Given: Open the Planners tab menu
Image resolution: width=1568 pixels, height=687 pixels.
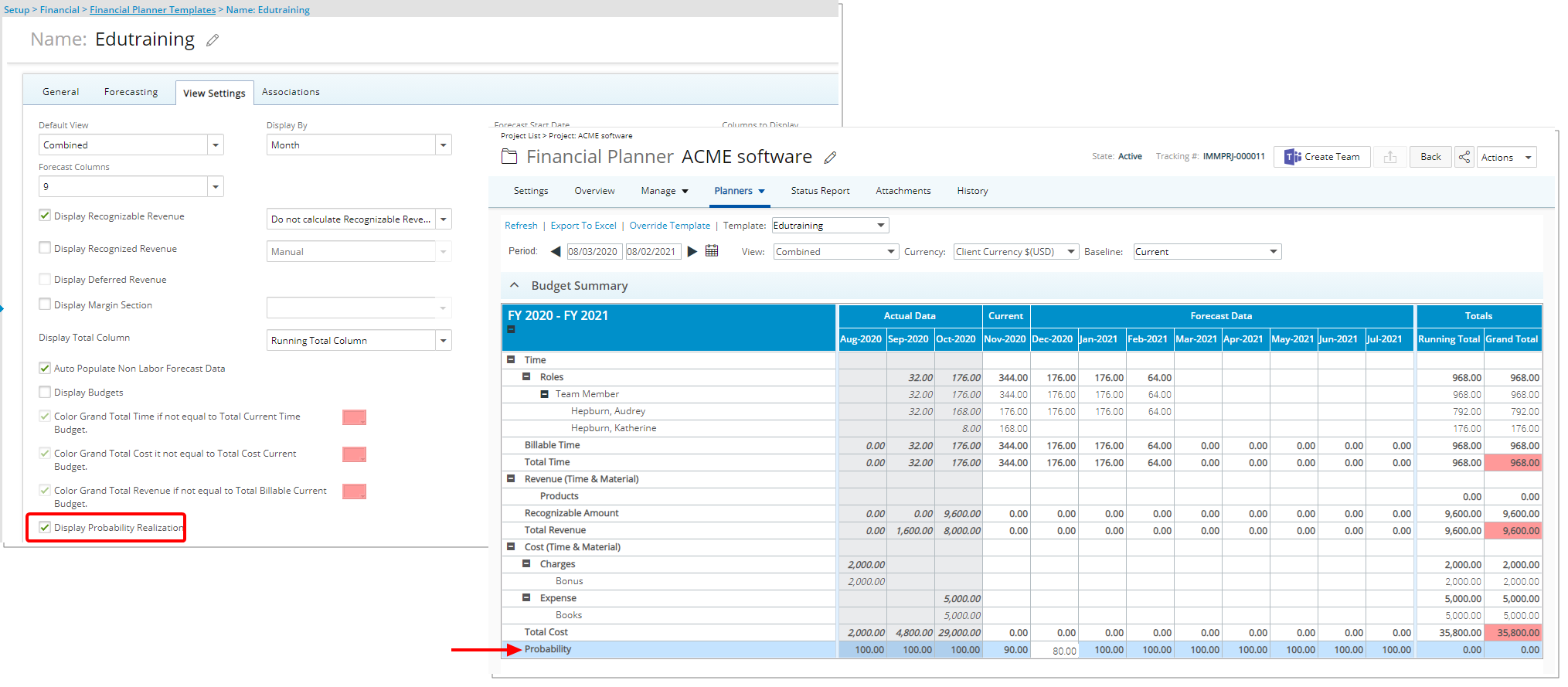Looking at the screenshot, I should coord(740,191).
